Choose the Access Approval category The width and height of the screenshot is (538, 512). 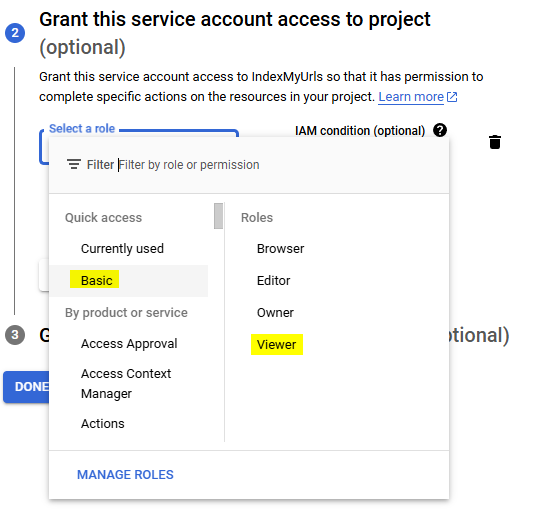tap(129, 344)
